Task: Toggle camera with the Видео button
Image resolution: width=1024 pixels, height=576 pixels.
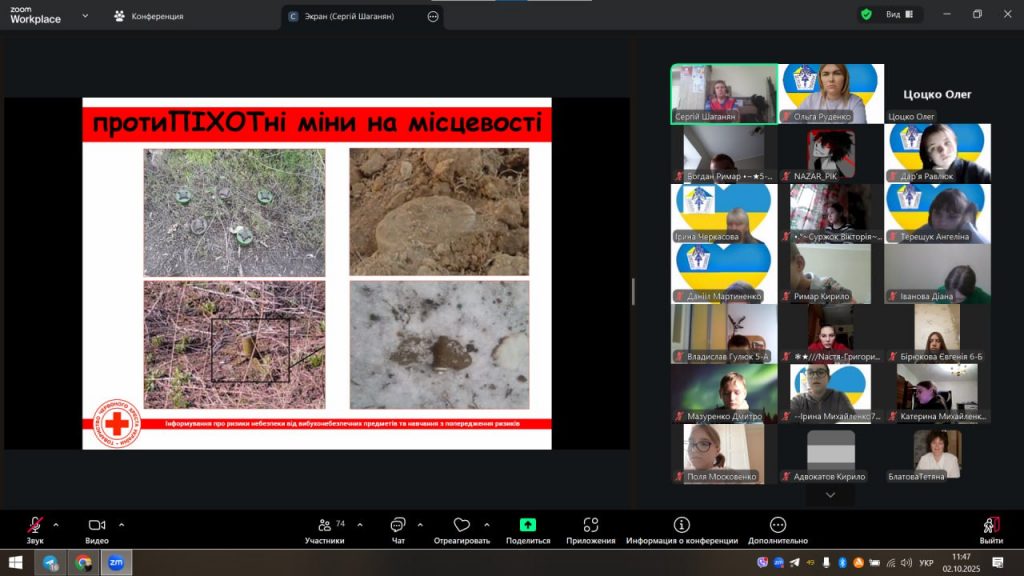Action: pyautogui.click(x=97, y=527)
